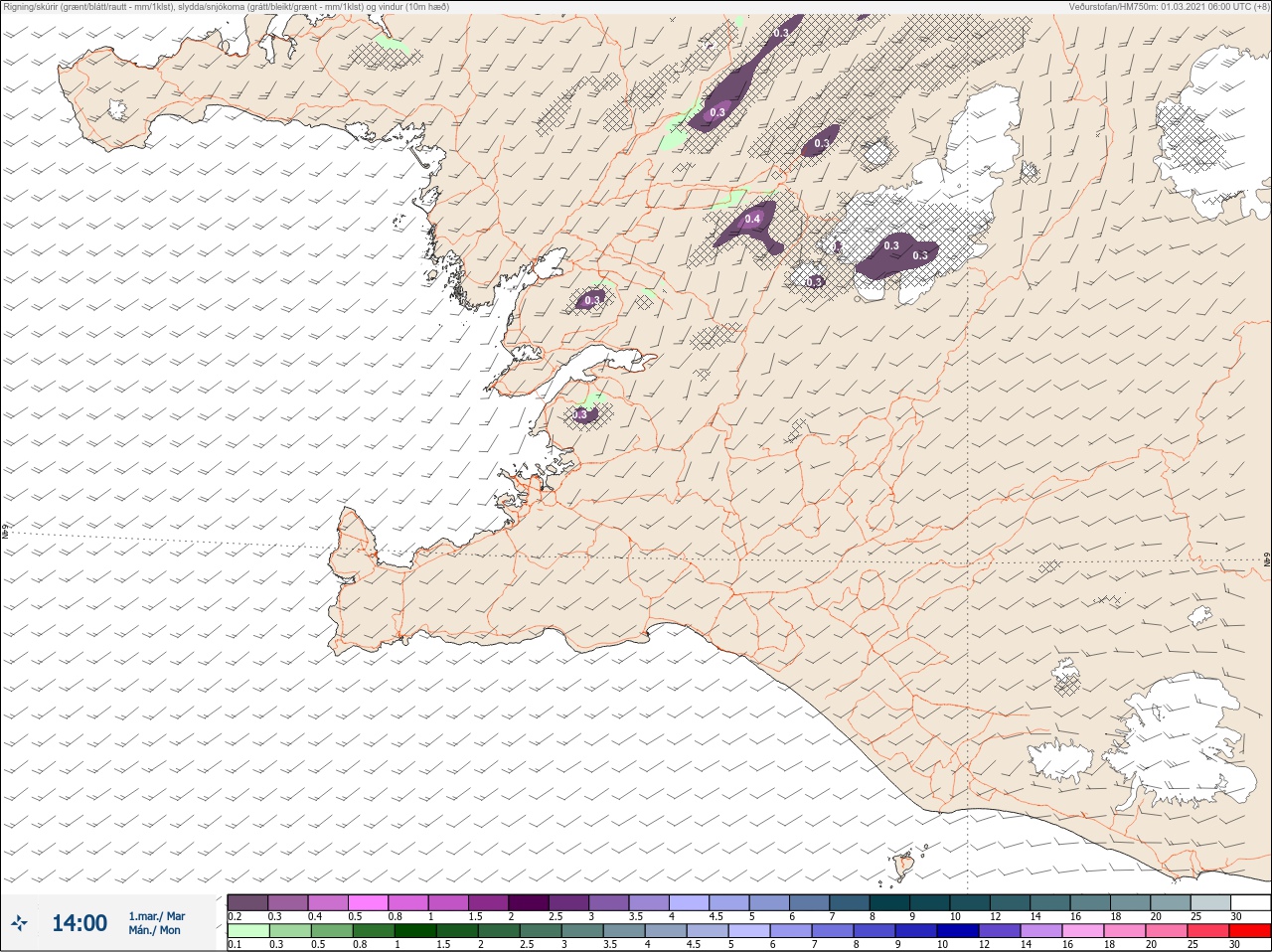Click the 'Mán./ Mon' weekday label
This screenshot has height=952, width=1272.
coord(154,931)
